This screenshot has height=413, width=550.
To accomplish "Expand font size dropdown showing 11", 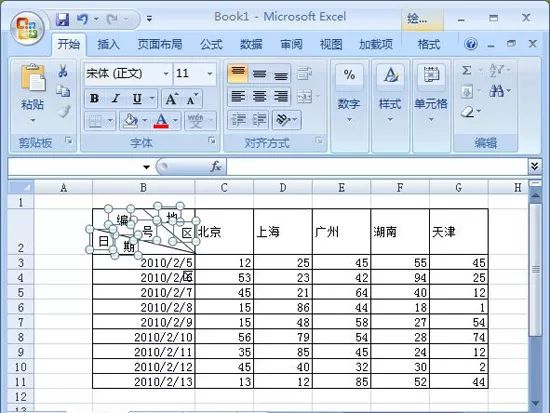I will pos(210,74).
